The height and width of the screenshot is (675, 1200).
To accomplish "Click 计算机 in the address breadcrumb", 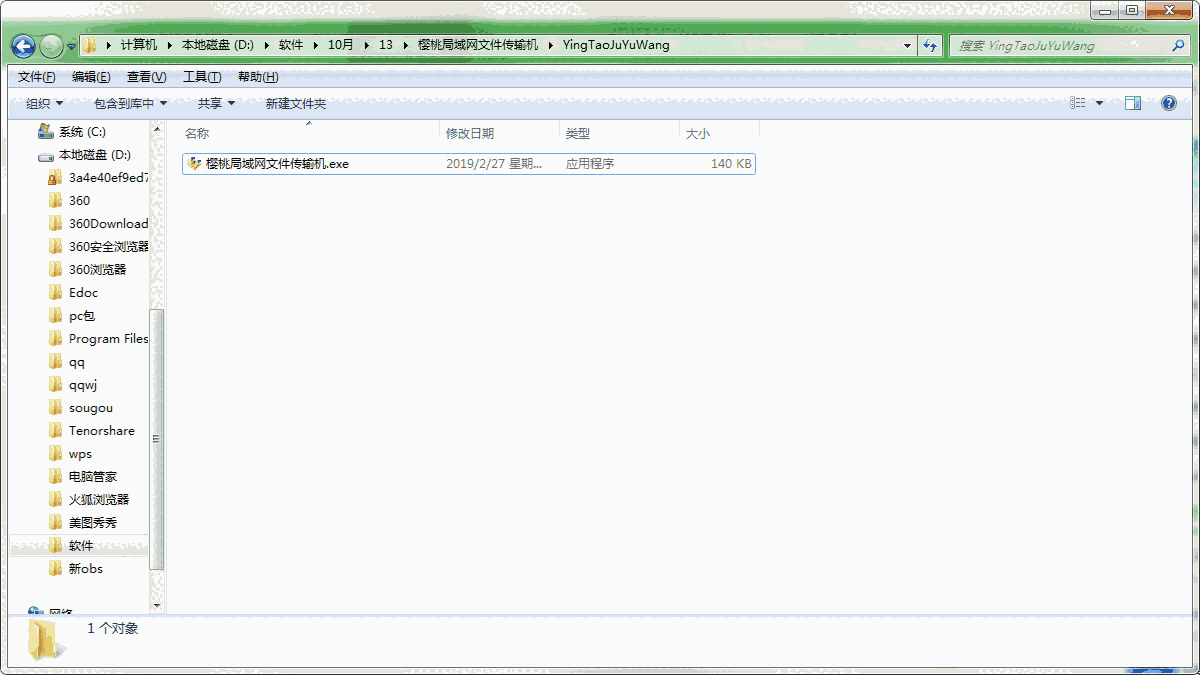I will point(139,46).
